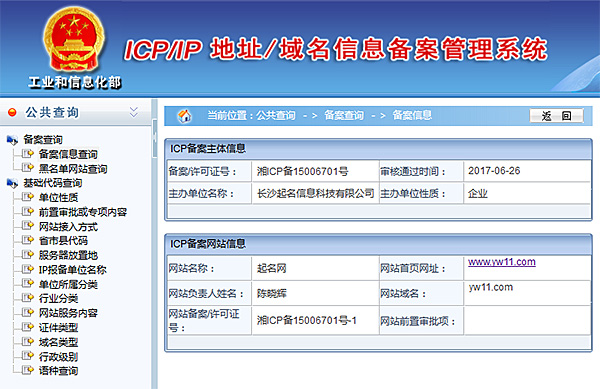This screenshot has width=600, height=389.
Task: Click the 工业和信息化部 header text
Action: [x=75, y=82]
